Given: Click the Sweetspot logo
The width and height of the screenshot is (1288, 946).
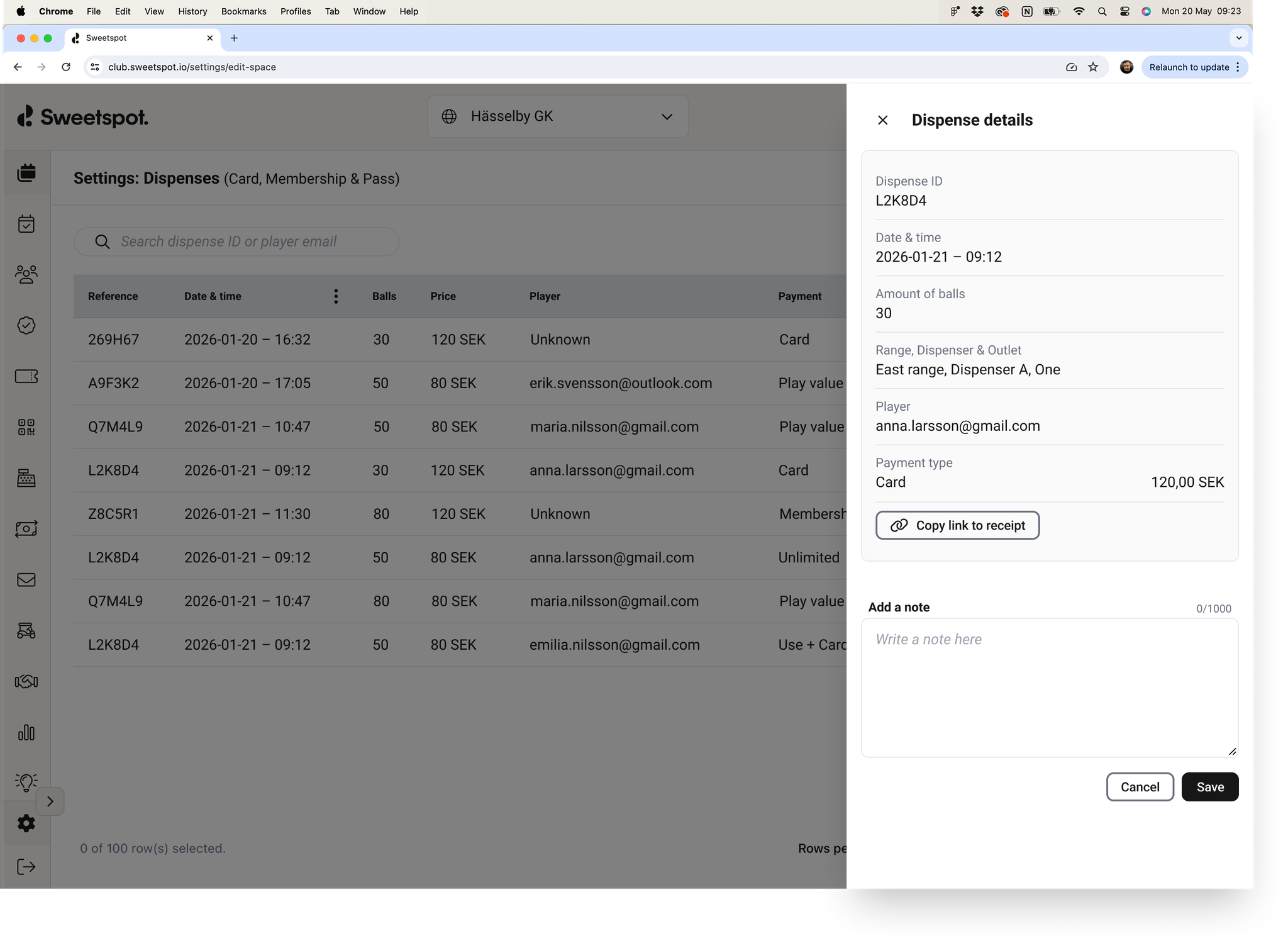Looking at the screenshot, I should point(82,117).
